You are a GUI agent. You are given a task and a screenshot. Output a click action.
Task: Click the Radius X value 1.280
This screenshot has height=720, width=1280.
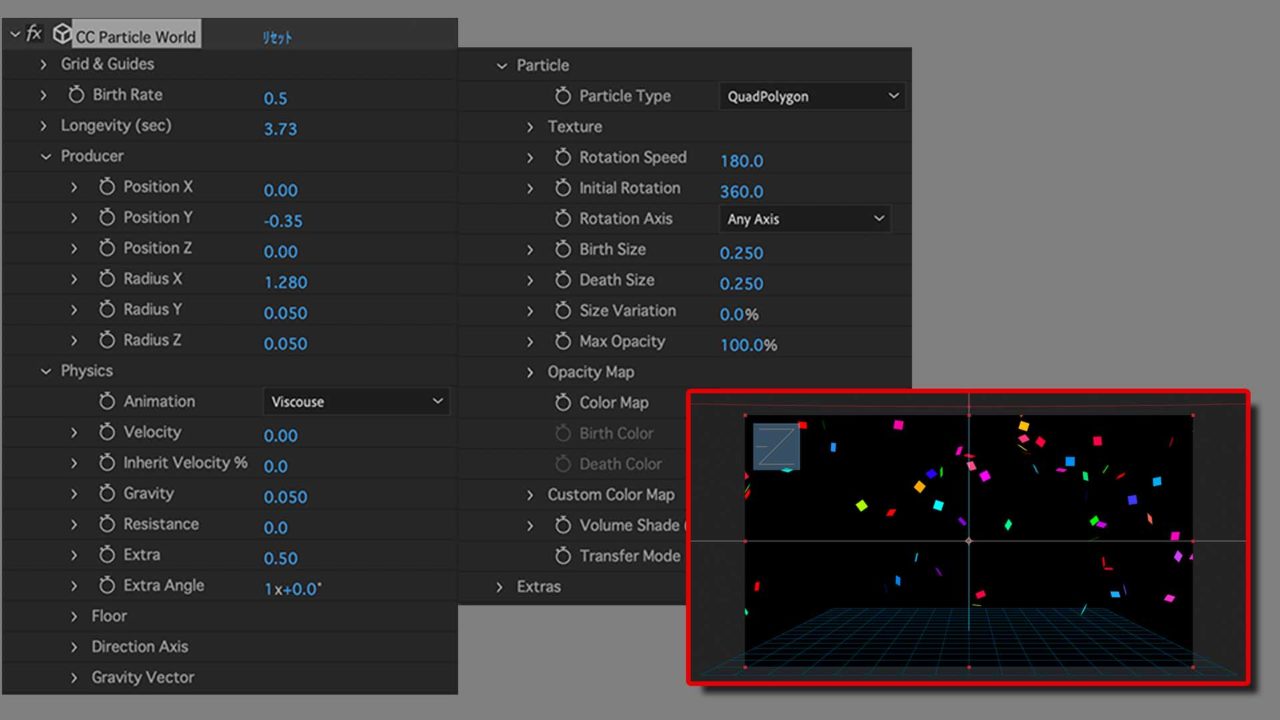285,283
